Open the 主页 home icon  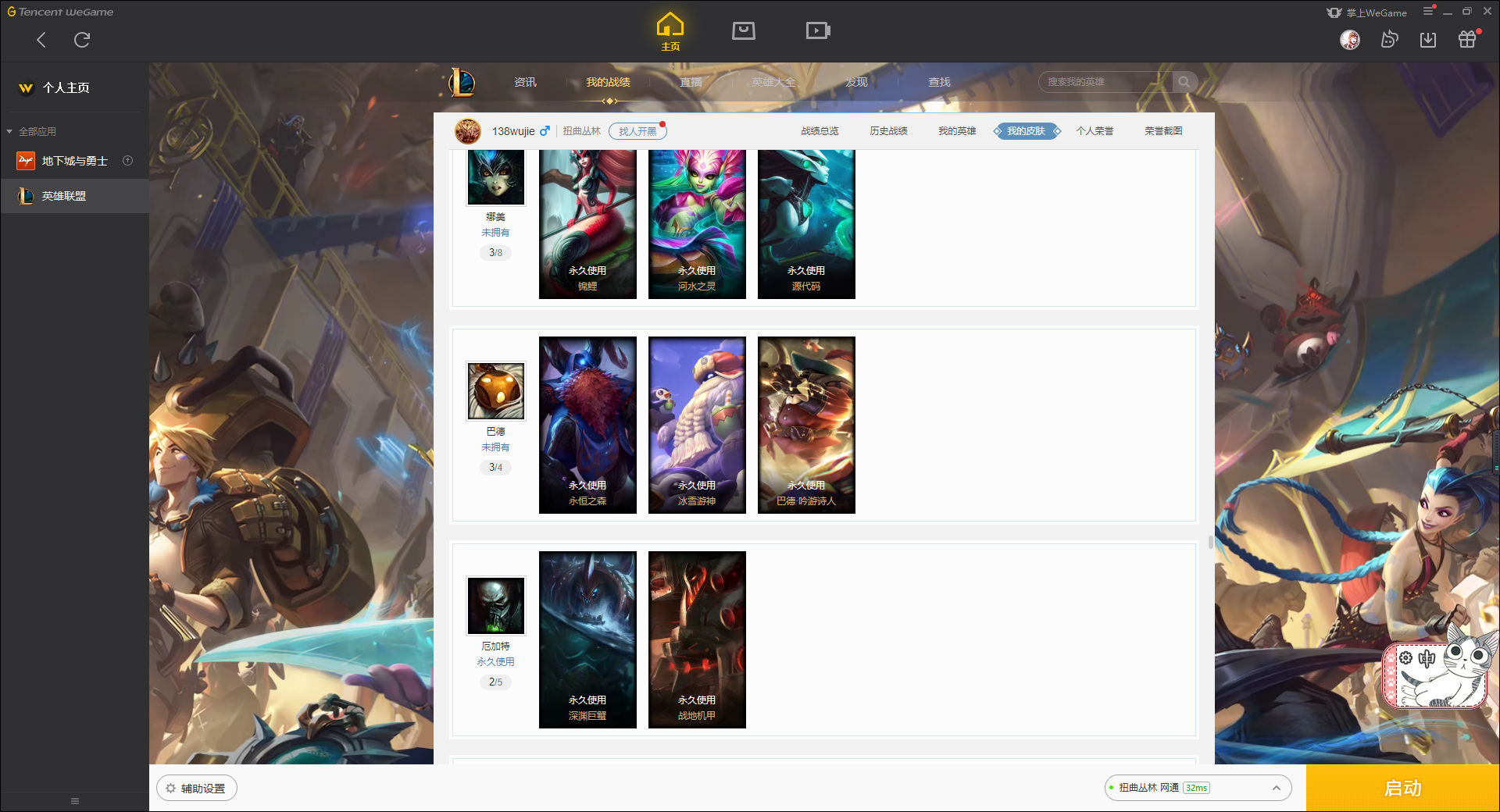pos(670,32)
